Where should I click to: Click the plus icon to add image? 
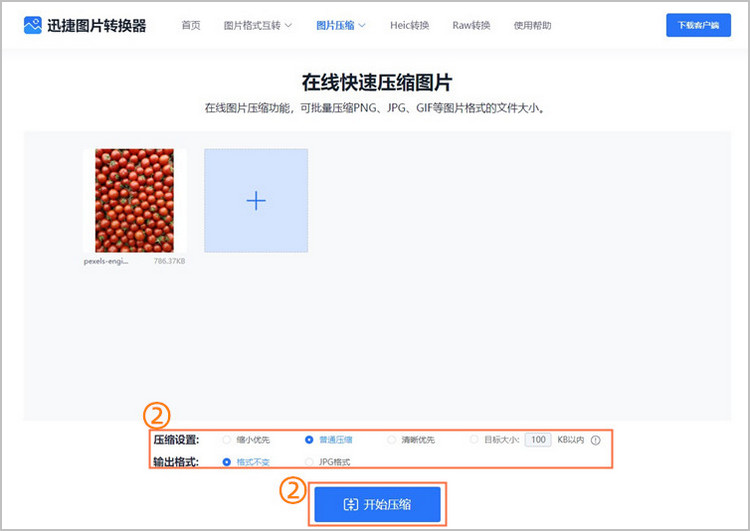pyautogui.click(x=256, y=200)
